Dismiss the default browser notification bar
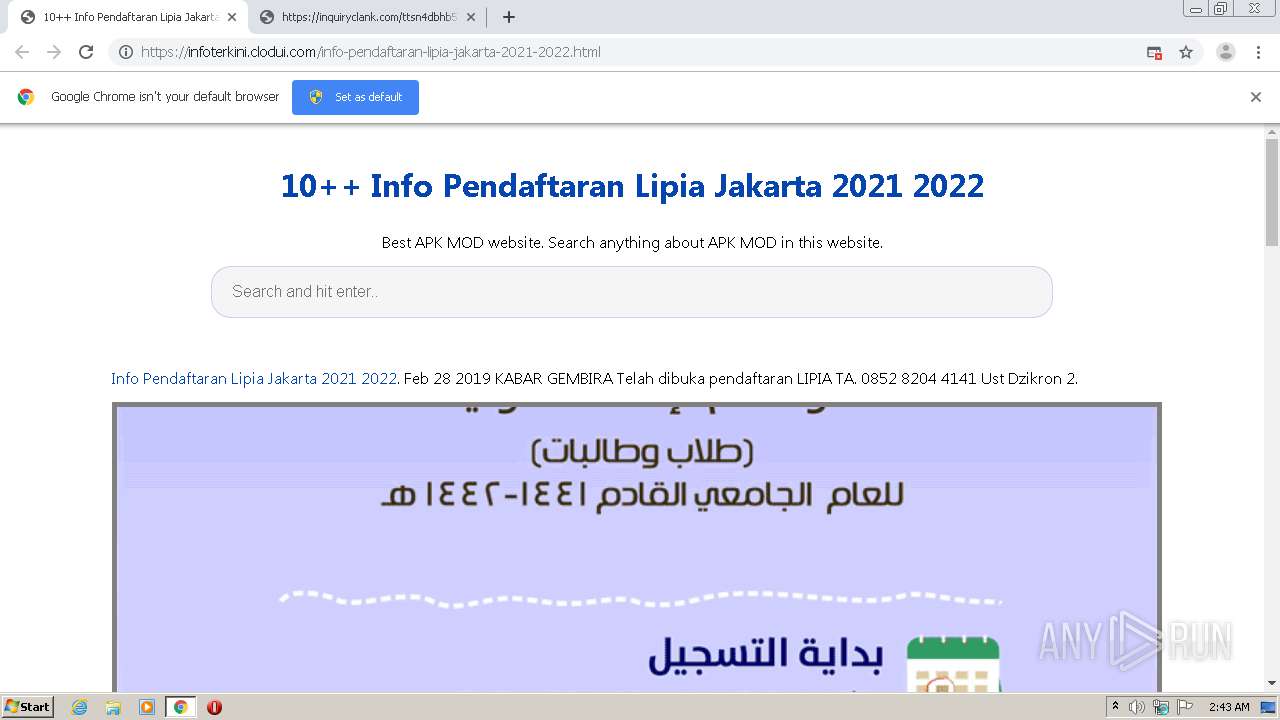 pyautogui.click(x=1256, y=97)
